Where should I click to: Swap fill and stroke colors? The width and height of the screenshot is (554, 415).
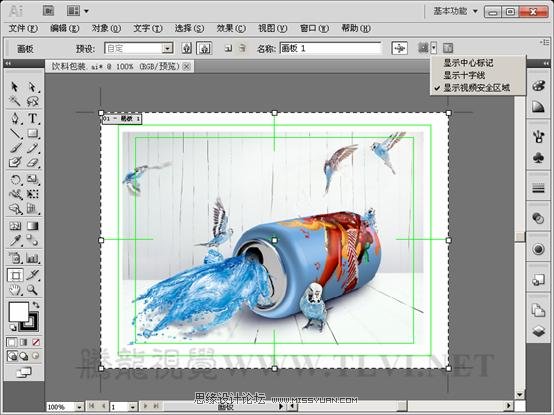point(36,305)
